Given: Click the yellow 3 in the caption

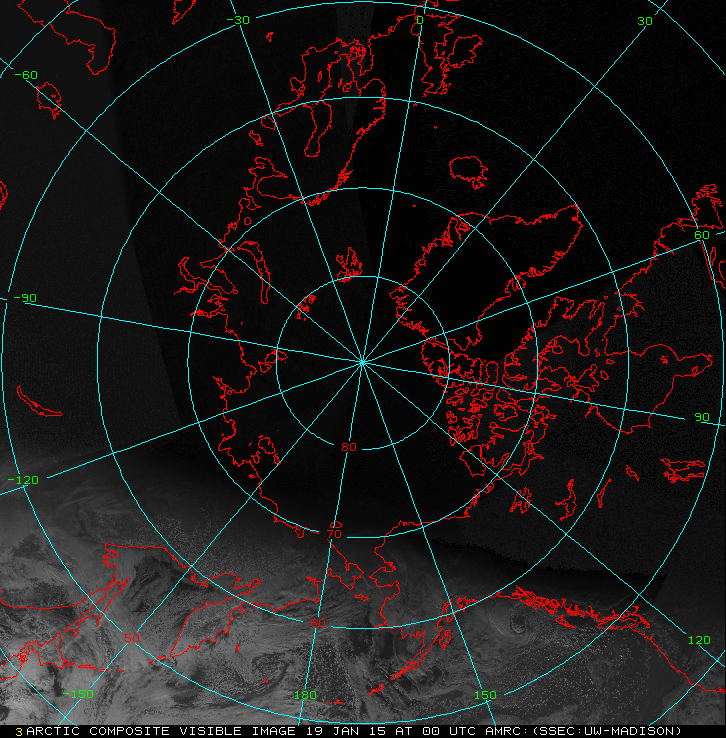Looking at the screenshot, I should [19, 732].
